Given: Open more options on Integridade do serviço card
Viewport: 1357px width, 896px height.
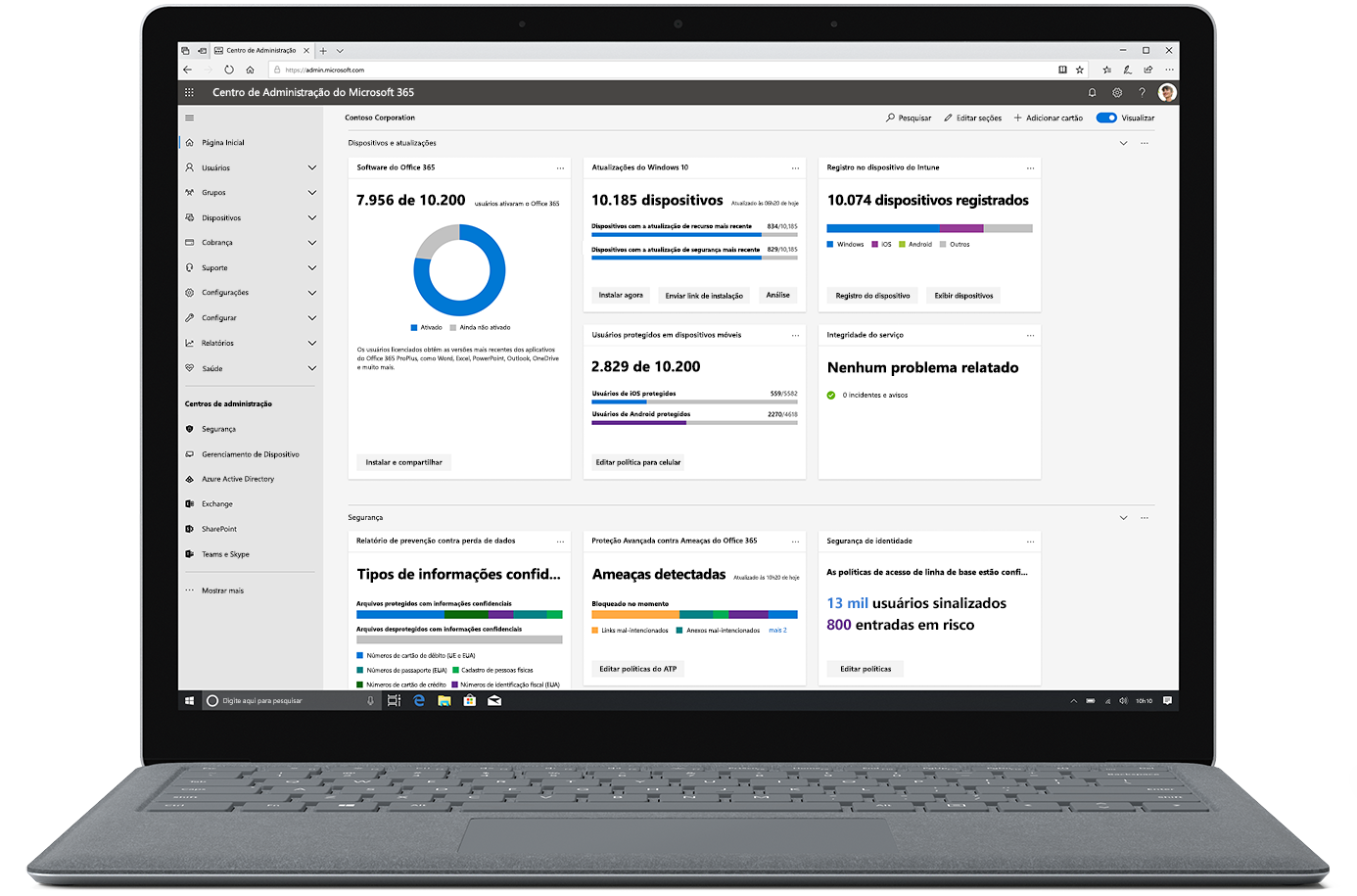Looking at the screenshot, I should click(1030, 336).
